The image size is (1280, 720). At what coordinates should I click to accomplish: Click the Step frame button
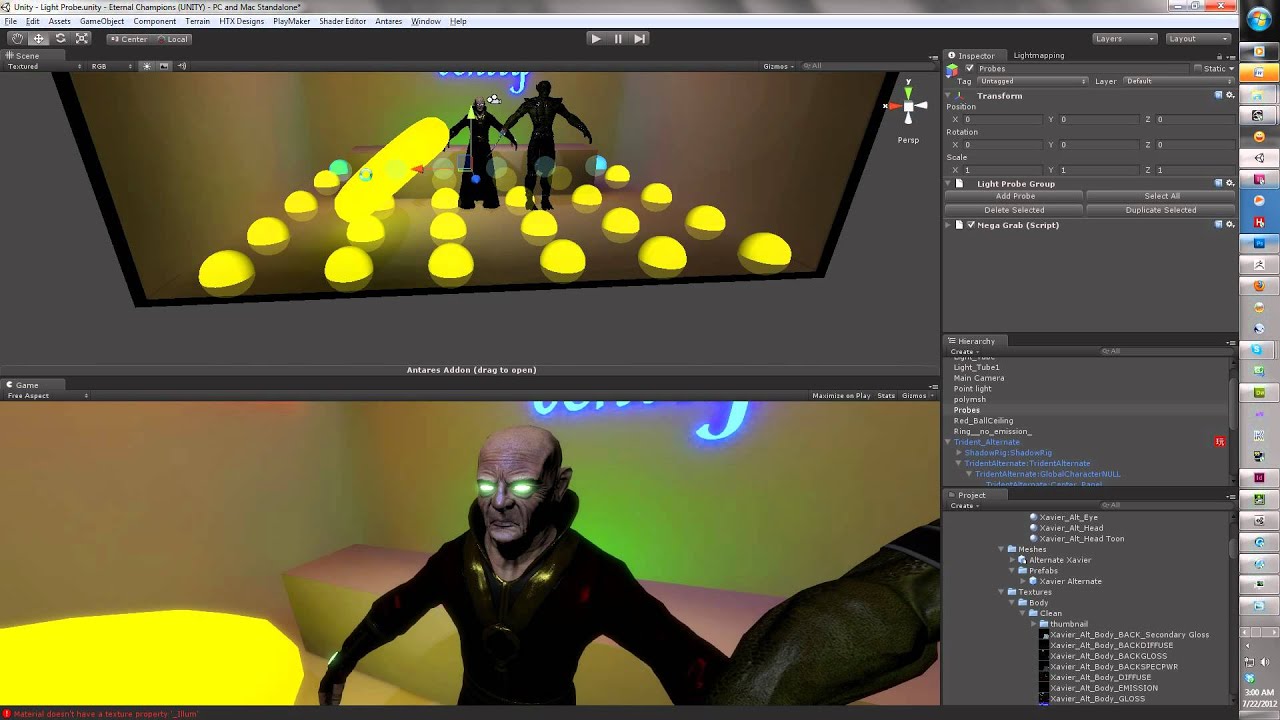coord(640,38)
